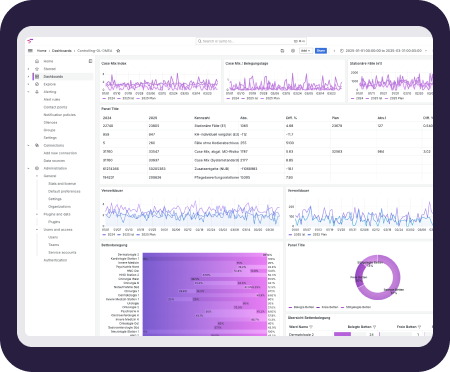The width and height of the screenshot is (450, 372).
Task: Toggle the hamburger menu beside Home breadcrumb
Action: (30, 51)
